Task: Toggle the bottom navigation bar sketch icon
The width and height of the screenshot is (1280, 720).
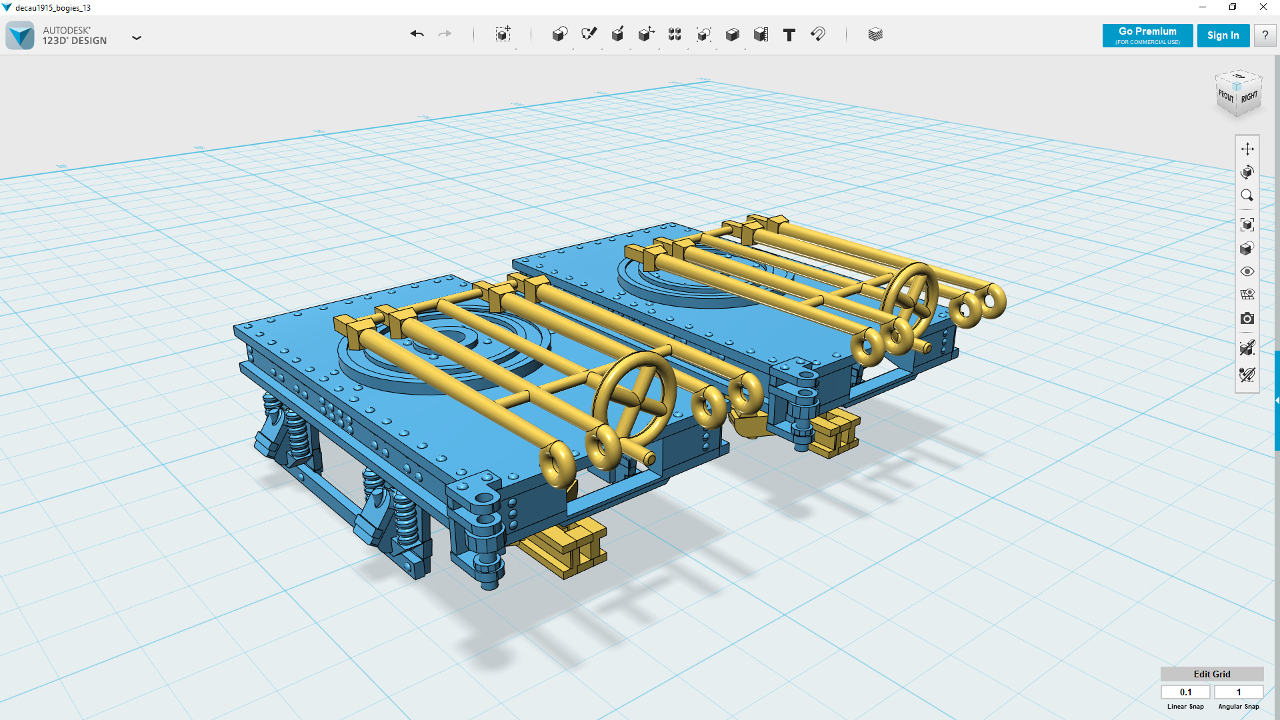Action: pos(1247,375)
